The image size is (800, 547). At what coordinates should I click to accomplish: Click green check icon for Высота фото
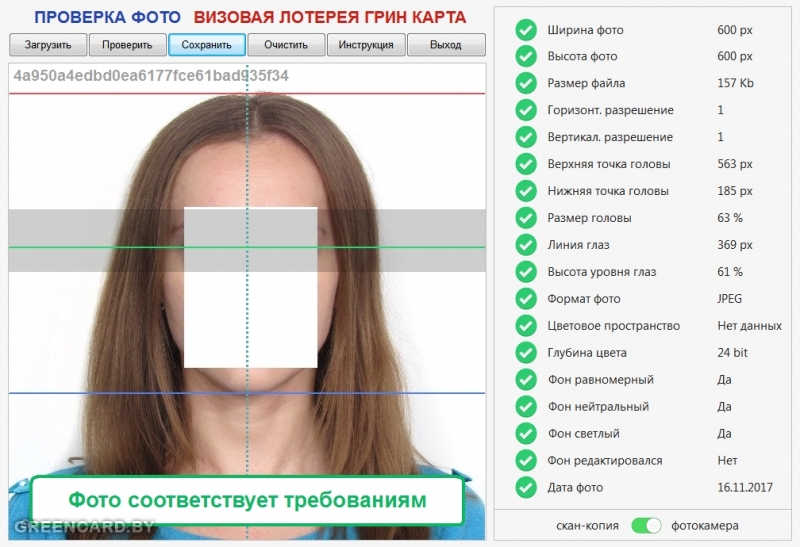point(526,56)
